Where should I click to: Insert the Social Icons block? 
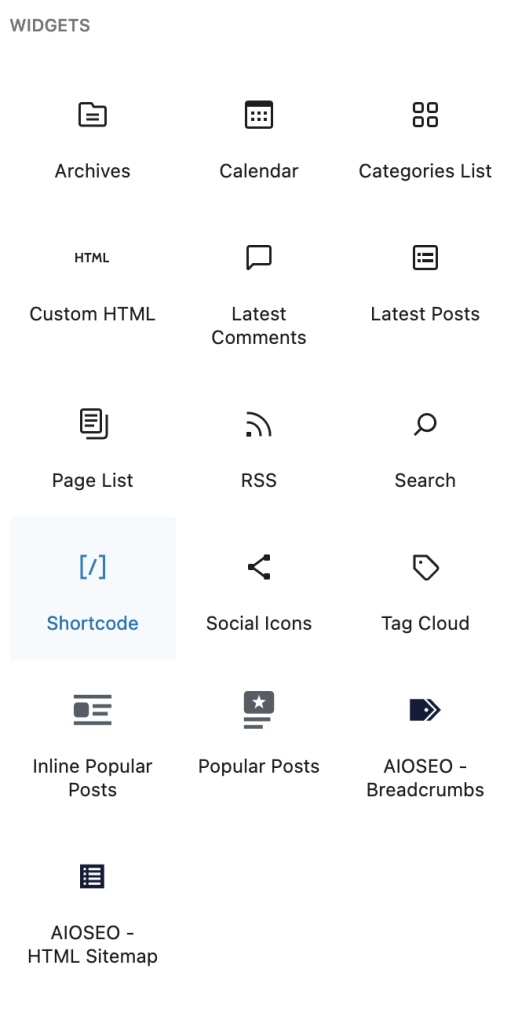tap(259, 588)
